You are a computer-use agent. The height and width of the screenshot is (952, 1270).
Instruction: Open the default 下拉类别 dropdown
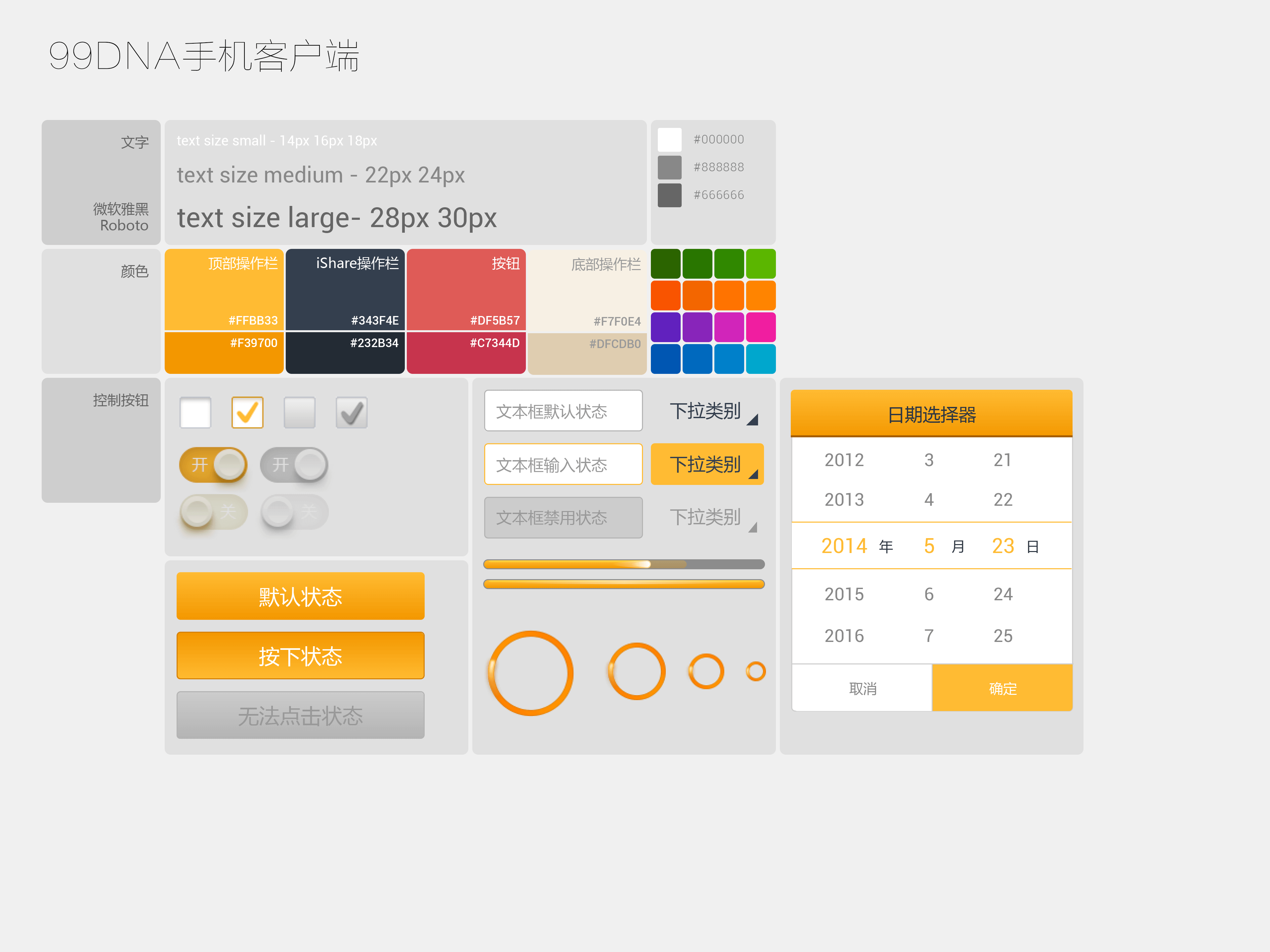tap(707, 411)
